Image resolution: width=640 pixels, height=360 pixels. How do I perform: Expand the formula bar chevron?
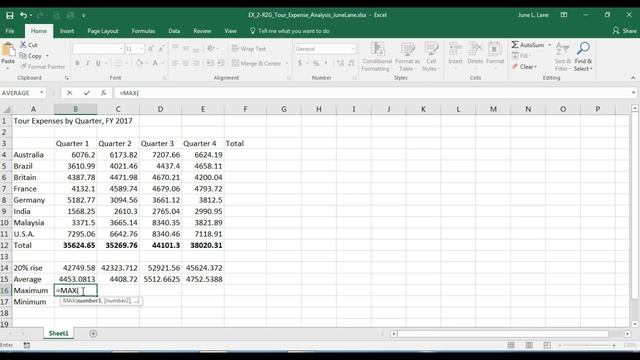[633, 93]
